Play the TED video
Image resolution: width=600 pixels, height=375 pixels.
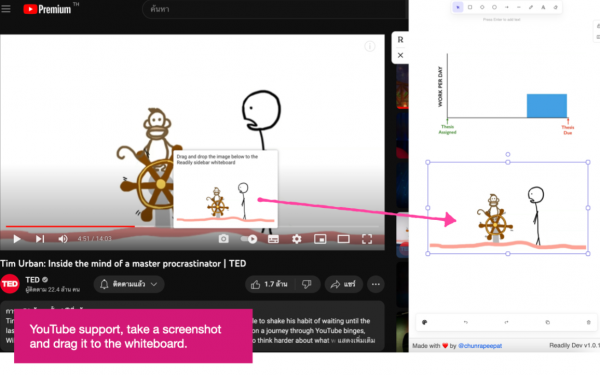[17, 239]
